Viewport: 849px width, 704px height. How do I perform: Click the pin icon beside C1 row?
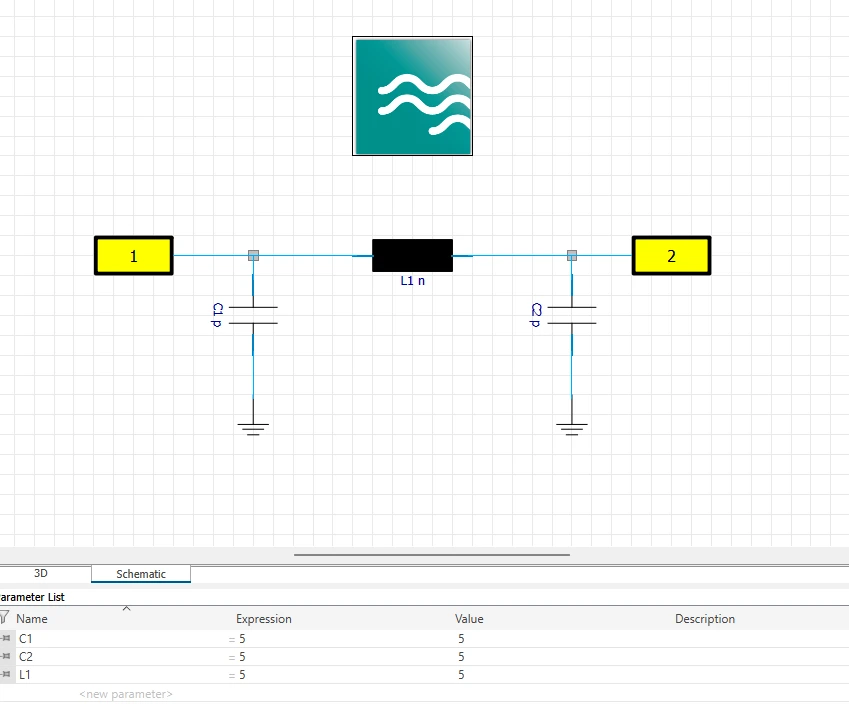[x=6, y=638]
